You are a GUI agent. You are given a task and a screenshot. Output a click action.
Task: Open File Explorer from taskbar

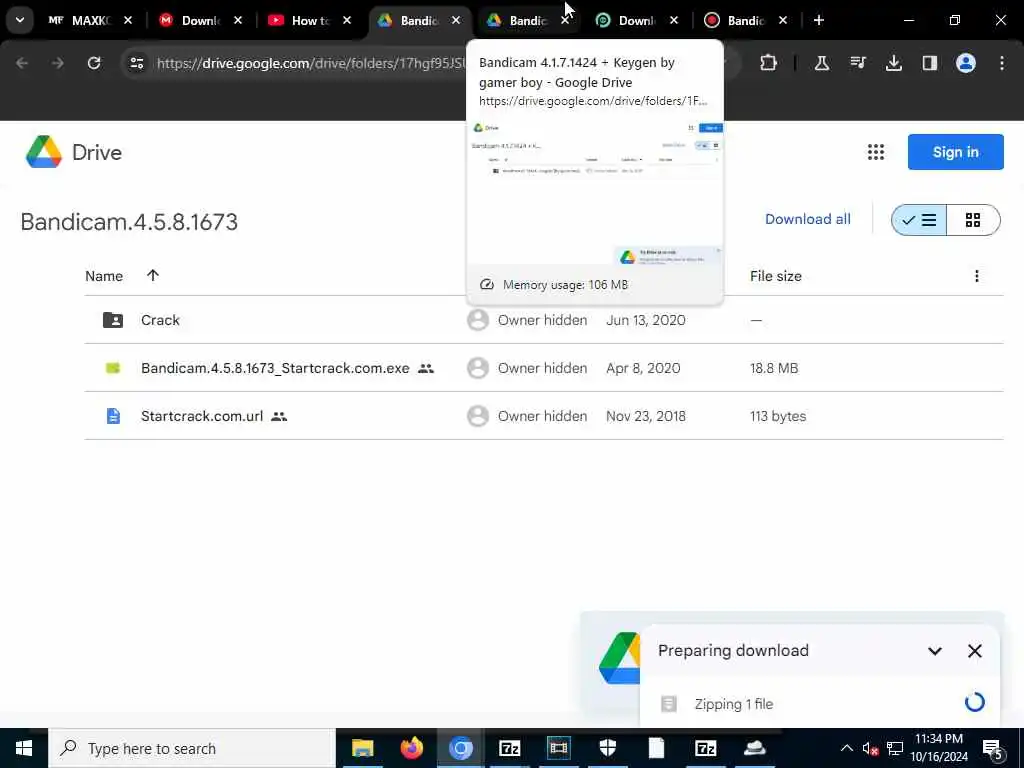(362, 748)
